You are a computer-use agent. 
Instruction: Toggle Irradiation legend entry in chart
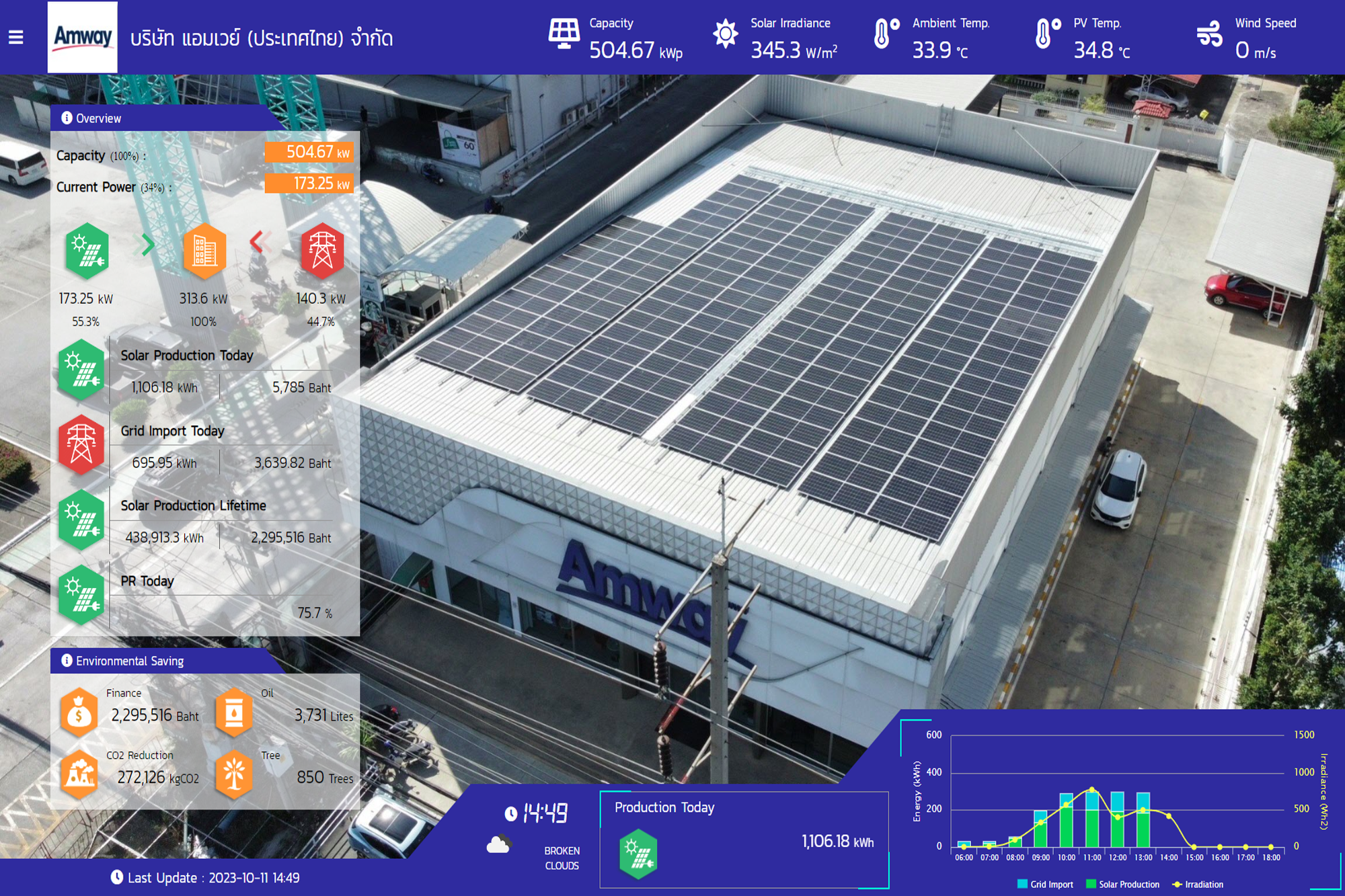pyautogui.click(x=1197, y=884)
